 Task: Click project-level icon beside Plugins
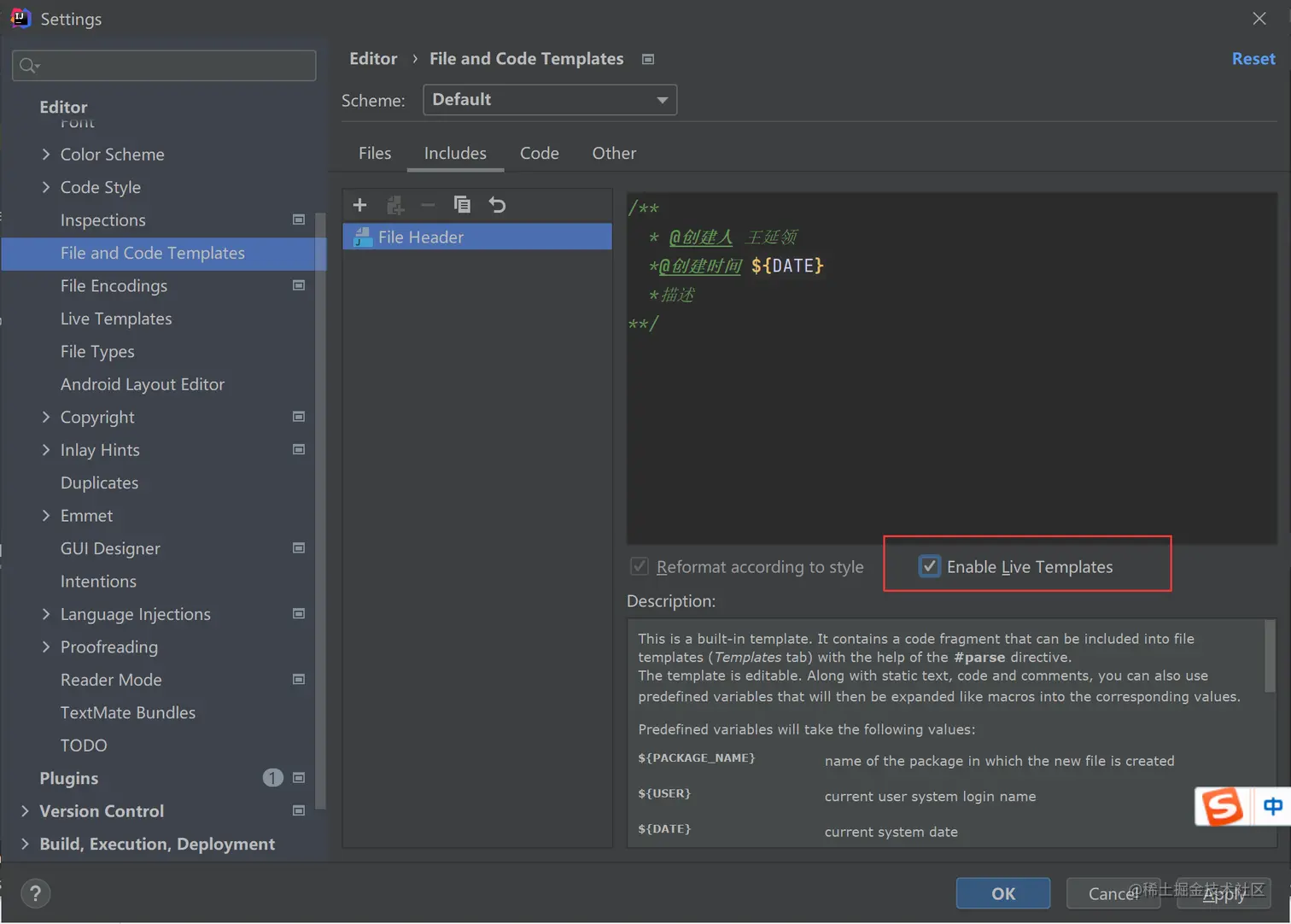point(299,778)
